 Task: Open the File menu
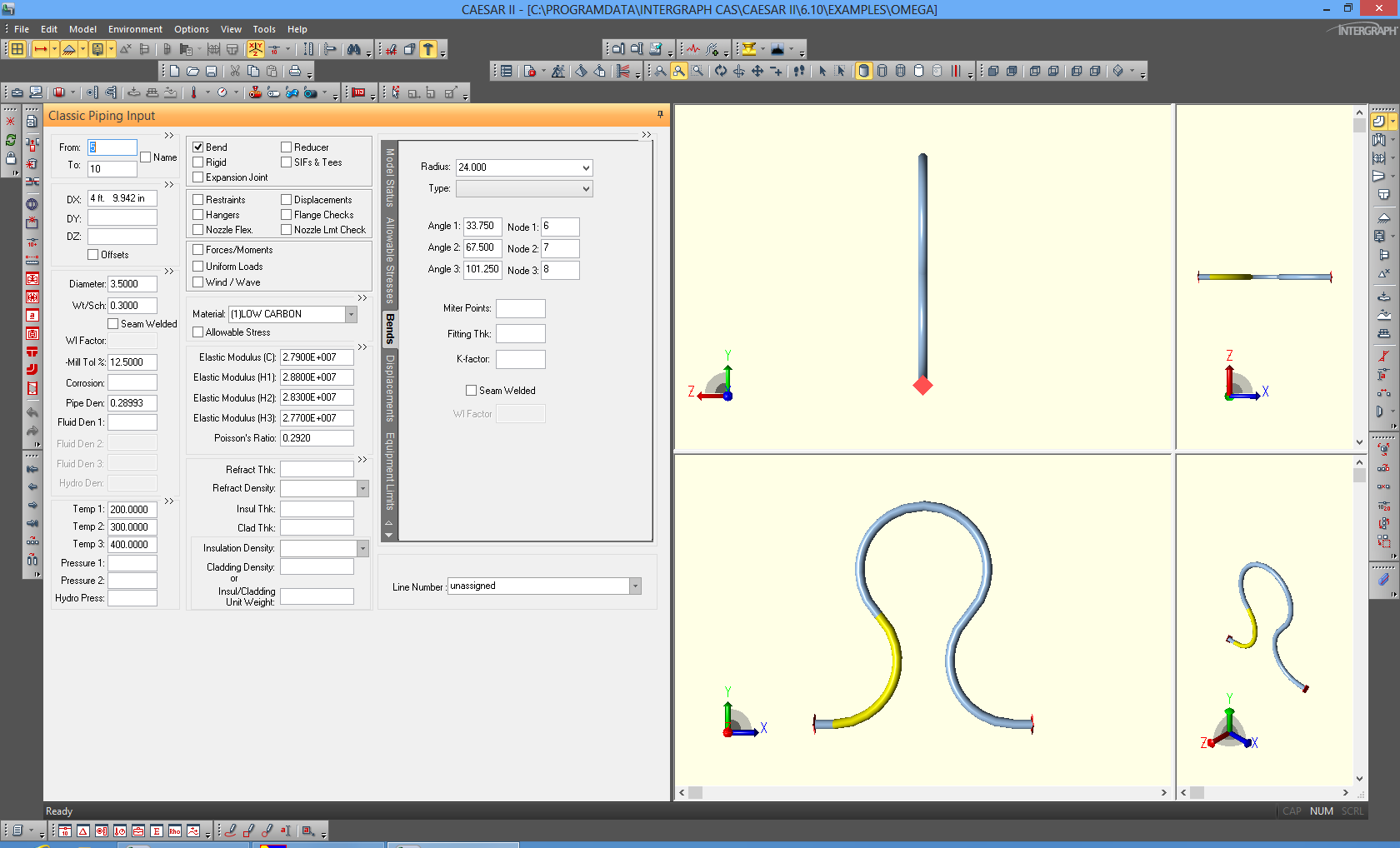coord(22,29)
